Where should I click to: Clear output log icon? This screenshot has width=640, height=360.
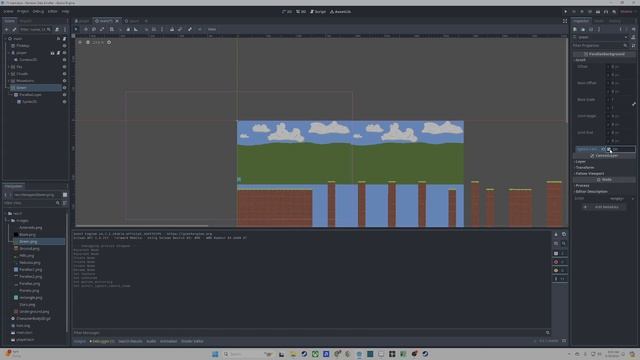click(x=556, y=234)
